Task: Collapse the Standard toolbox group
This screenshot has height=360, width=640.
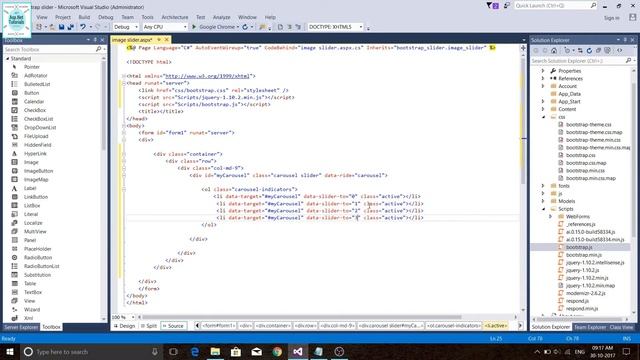Action: (7, 59)
